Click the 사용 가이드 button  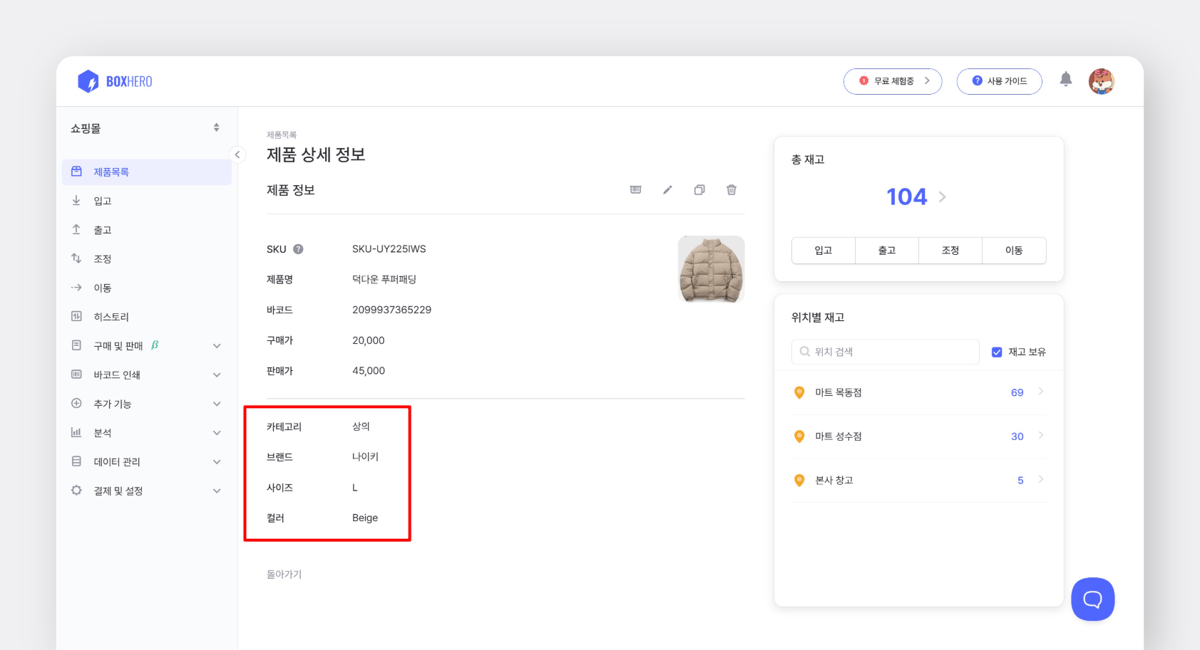999,81
